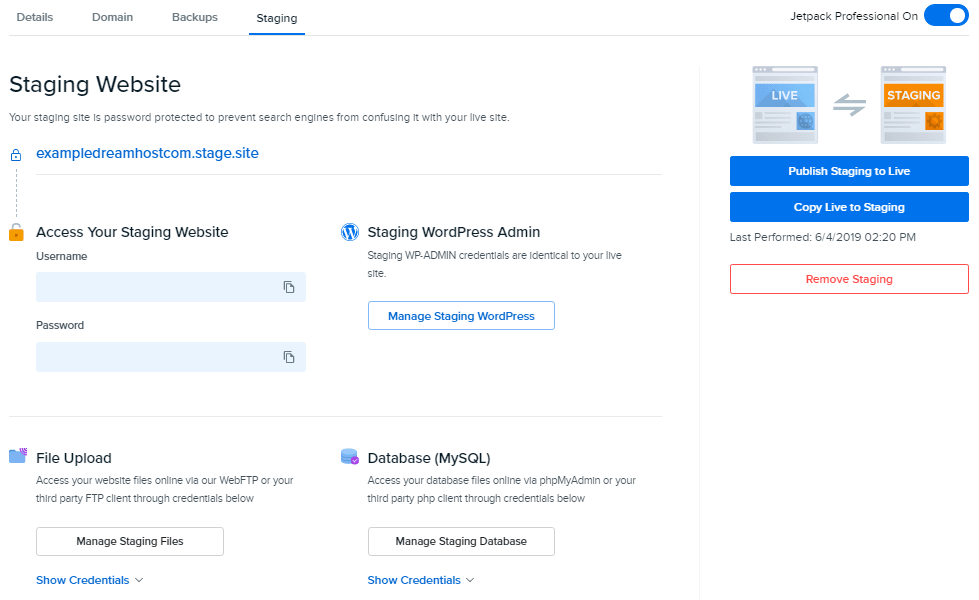Click the blue lock icon beside the staging URL

click(x=16, y=155)
